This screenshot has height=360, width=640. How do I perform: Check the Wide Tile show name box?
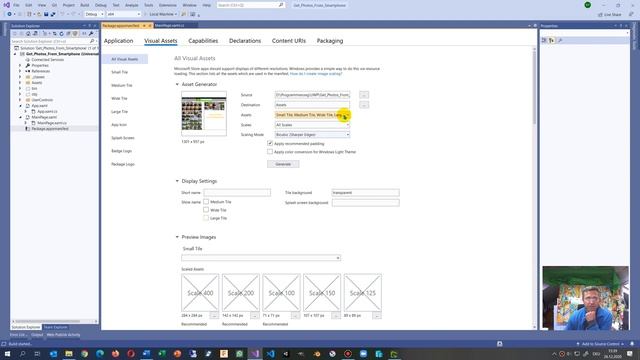coord(206,210)
